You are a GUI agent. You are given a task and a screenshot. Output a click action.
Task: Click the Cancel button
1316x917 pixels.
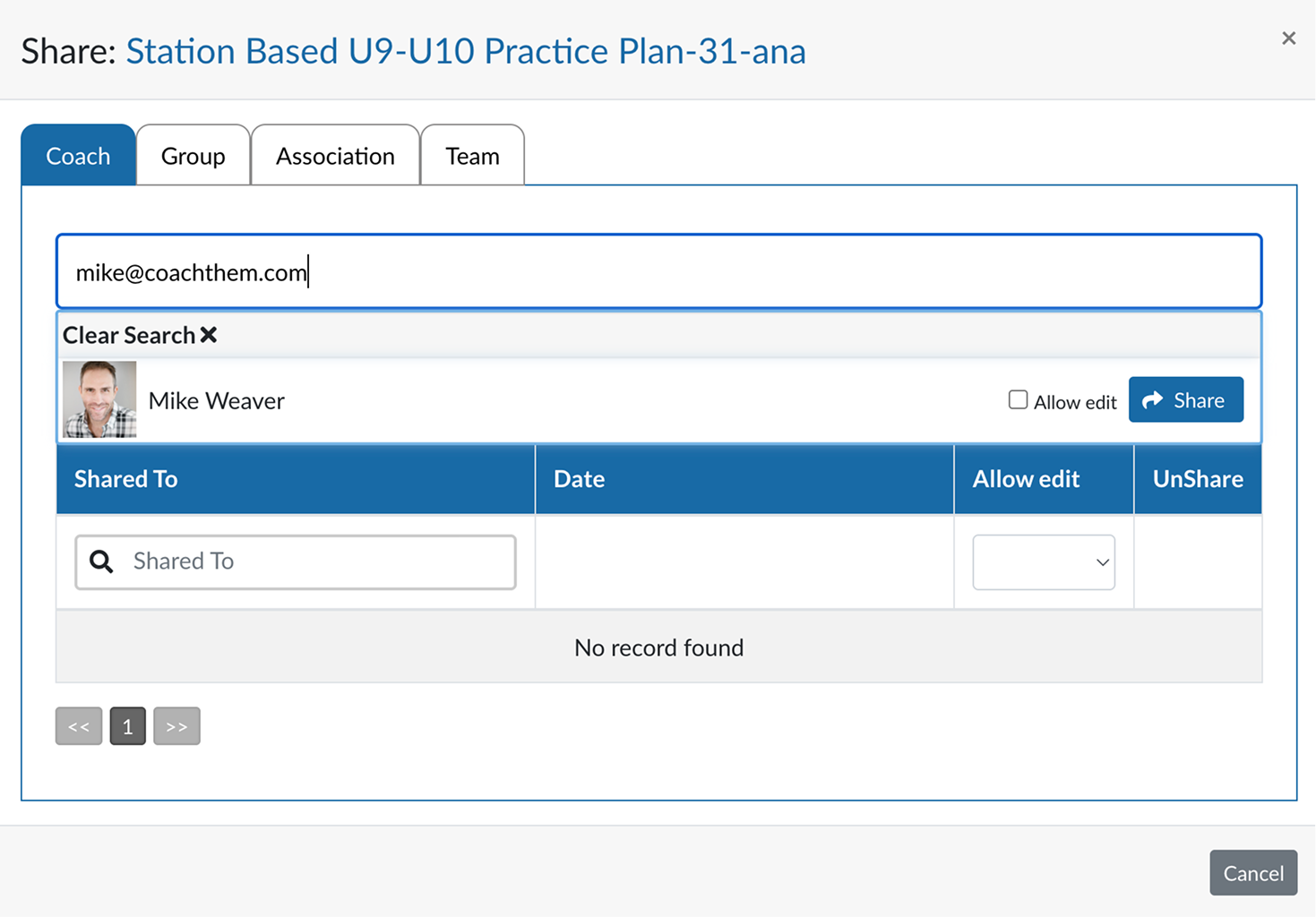coord(1253,873)
